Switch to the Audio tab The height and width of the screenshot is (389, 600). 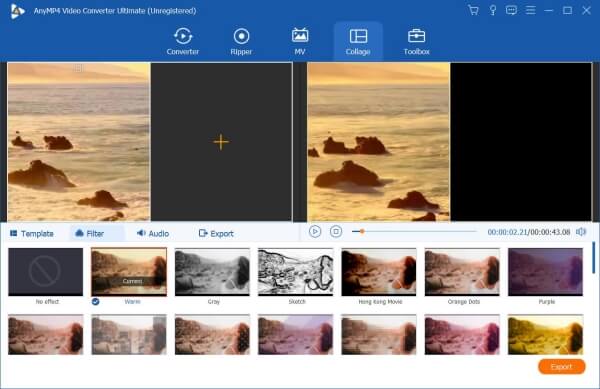[x=153, y=233]
